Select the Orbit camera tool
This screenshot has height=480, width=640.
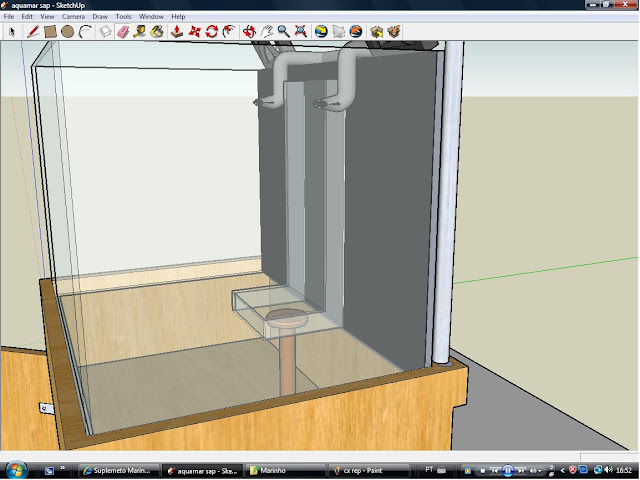(x=249, y=31)
